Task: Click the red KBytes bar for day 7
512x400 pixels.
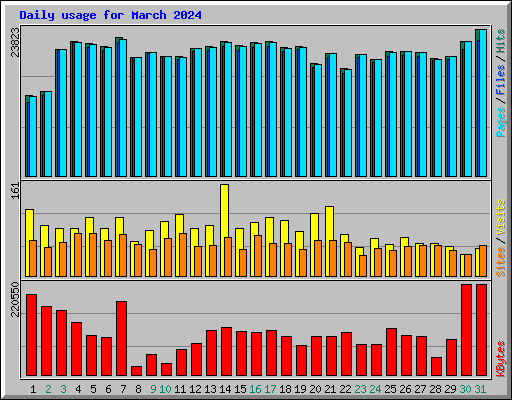Action: tap(121, 339)
